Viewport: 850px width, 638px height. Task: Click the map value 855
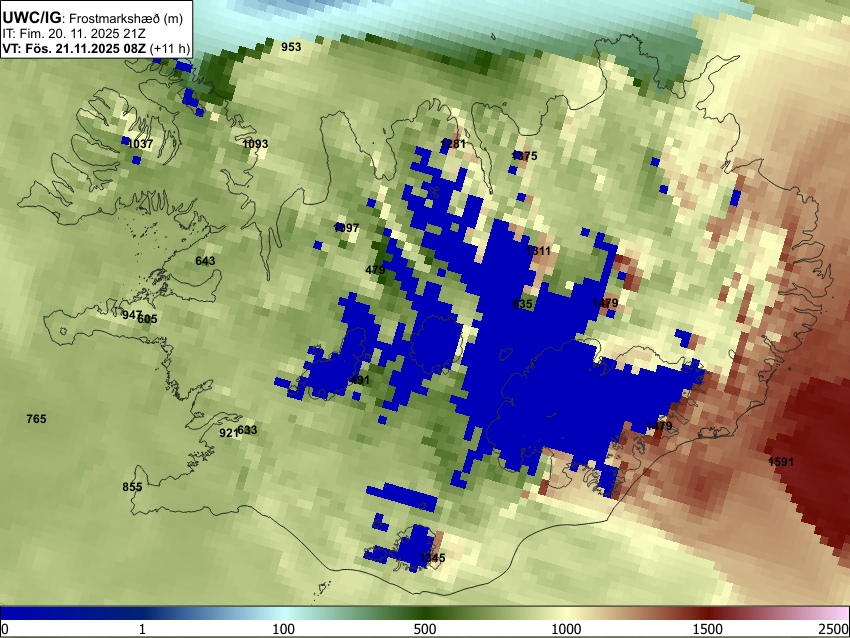[x=132, y=487]
